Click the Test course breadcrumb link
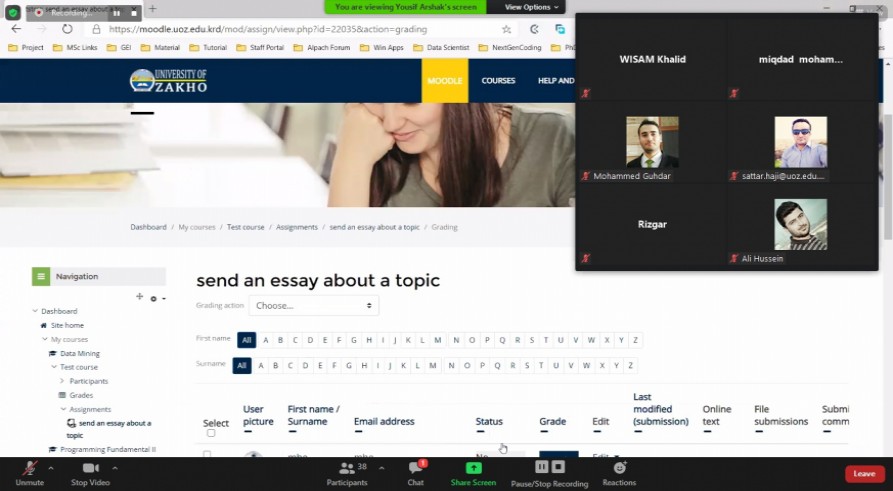The image size is (893, 491). click(x=245, y=227)
